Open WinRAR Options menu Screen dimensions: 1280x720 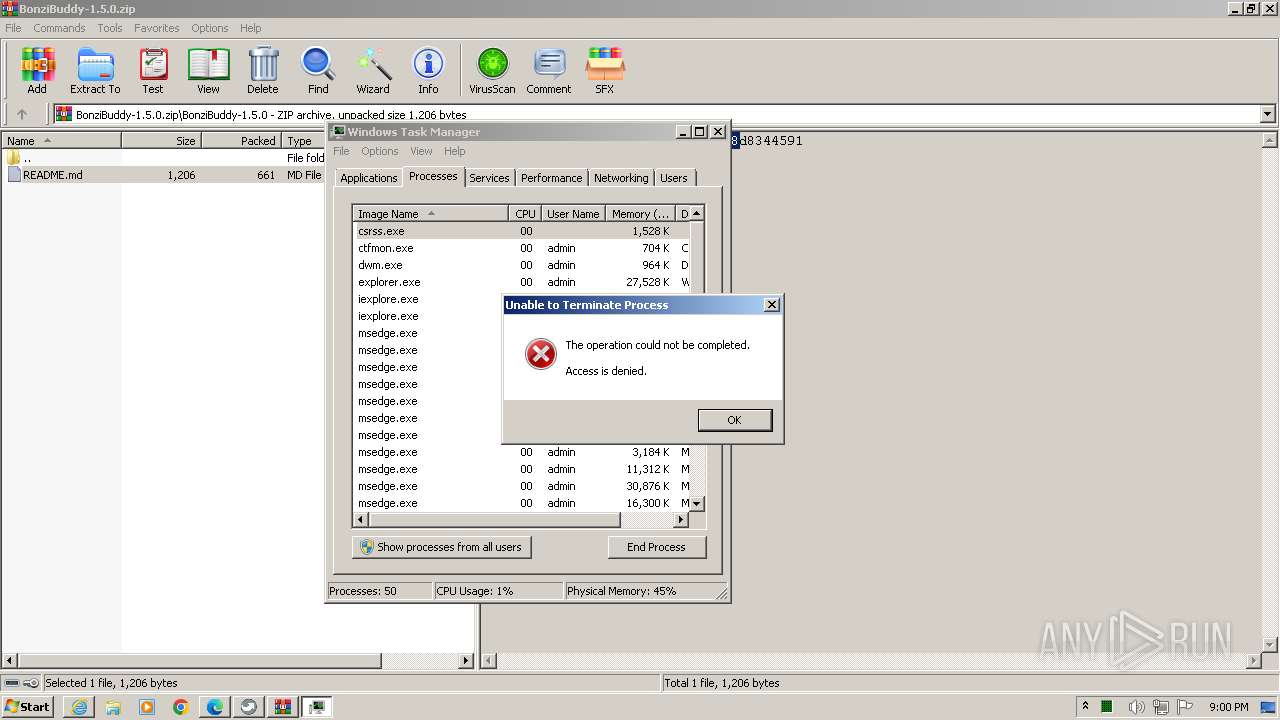210,28
